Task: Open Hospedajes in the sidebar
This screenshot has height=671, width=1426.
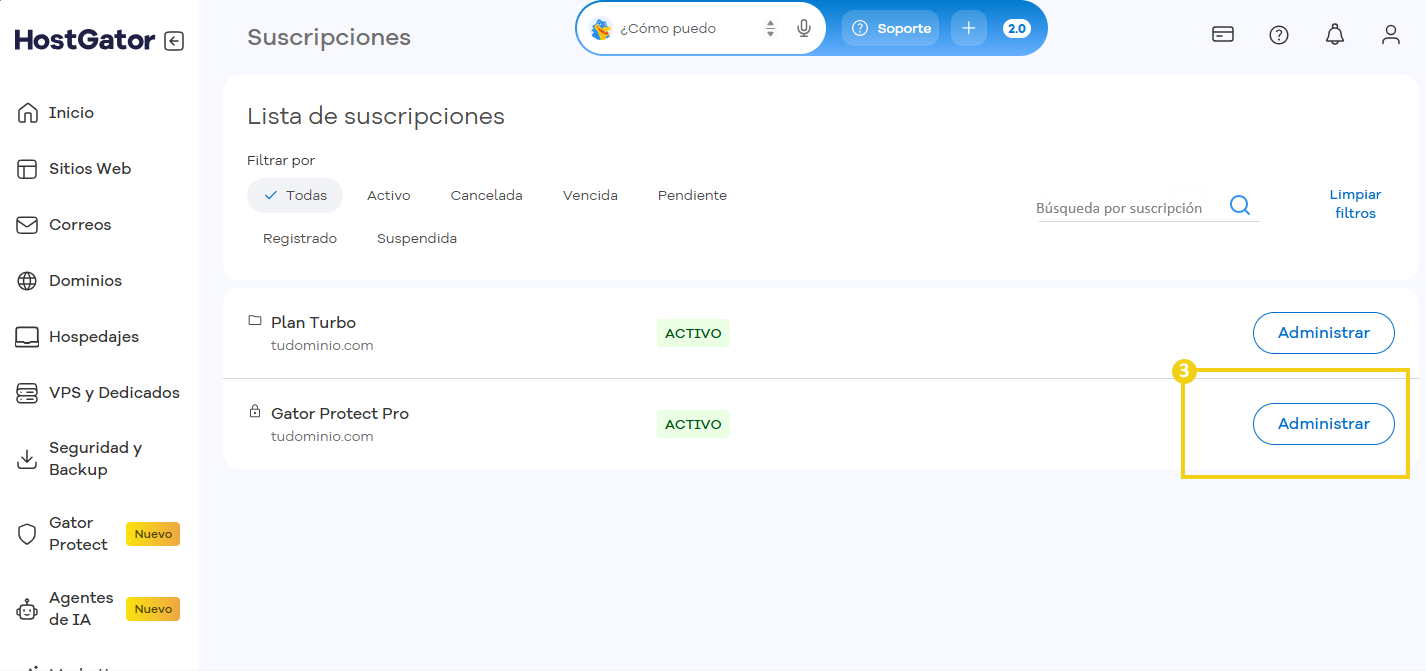Action: [94, 337]
